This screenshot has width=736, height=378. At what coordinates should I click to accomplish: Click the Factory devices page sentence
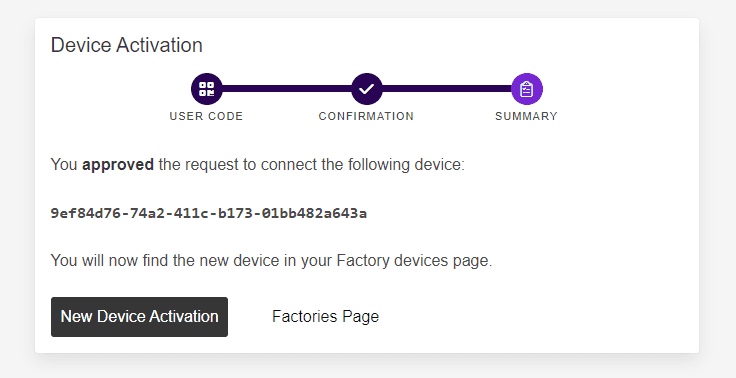pyautogui.click(x=271, y=260)
